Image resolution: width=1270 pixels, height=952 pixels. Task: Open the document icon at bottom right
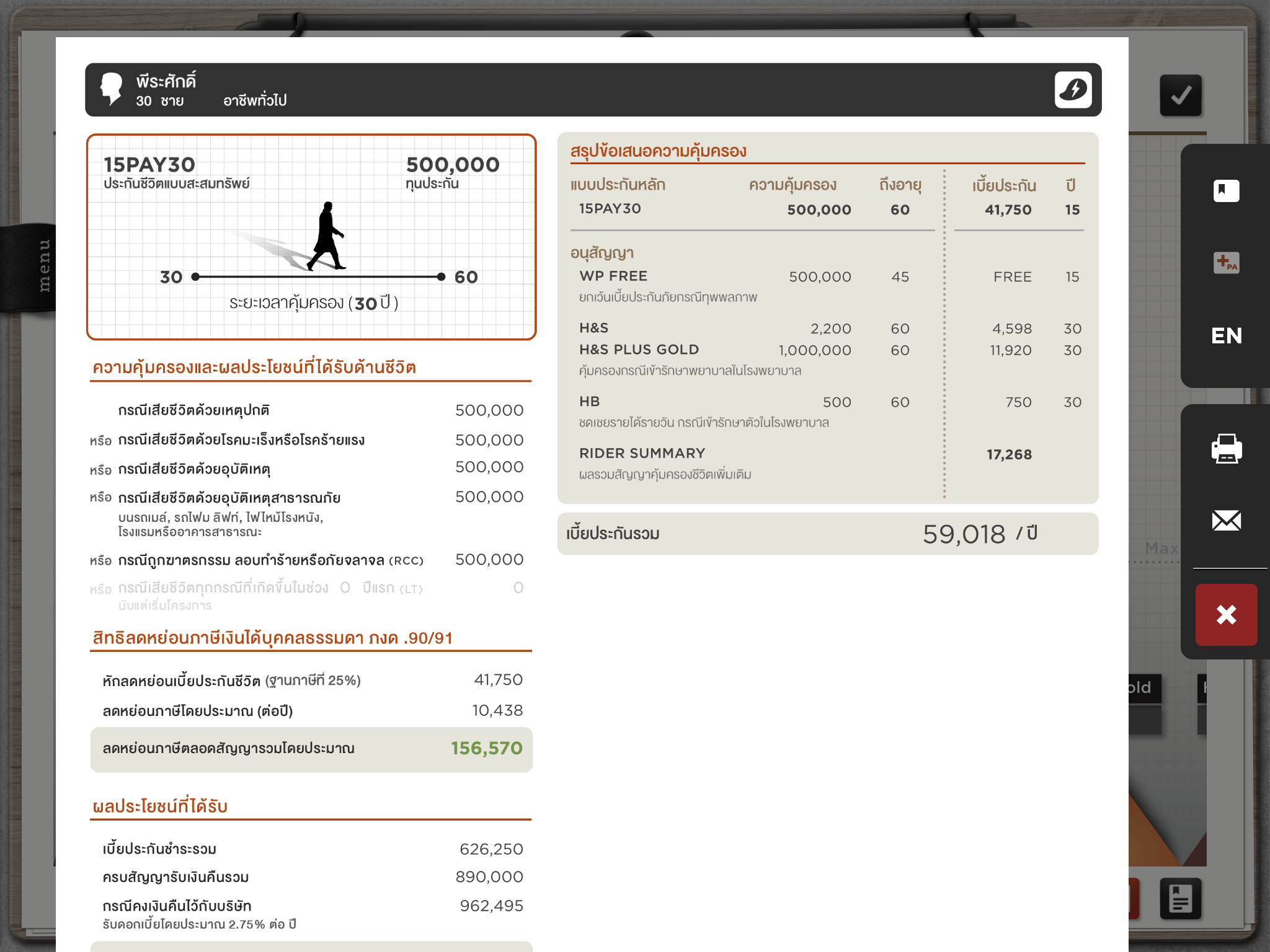[1180, 899]
